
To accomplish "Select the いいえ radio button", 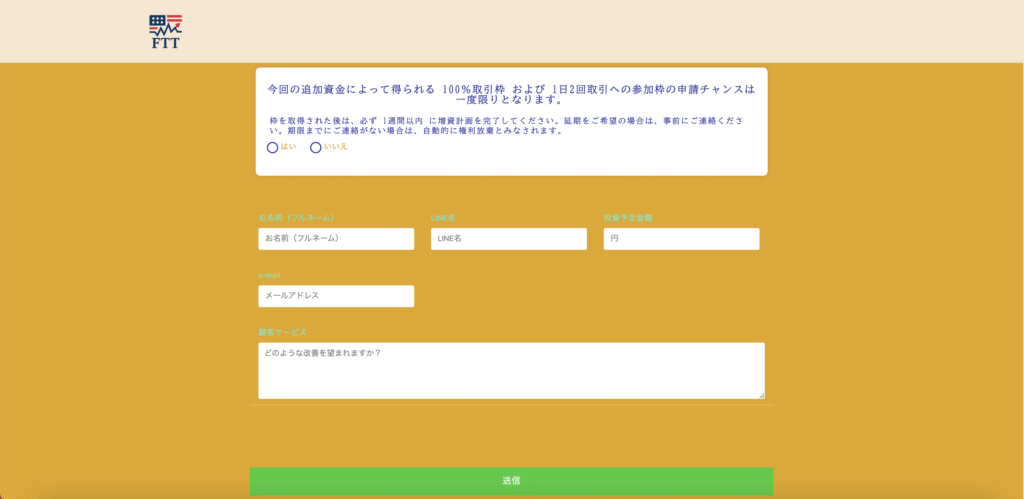I will coord(315,148).
